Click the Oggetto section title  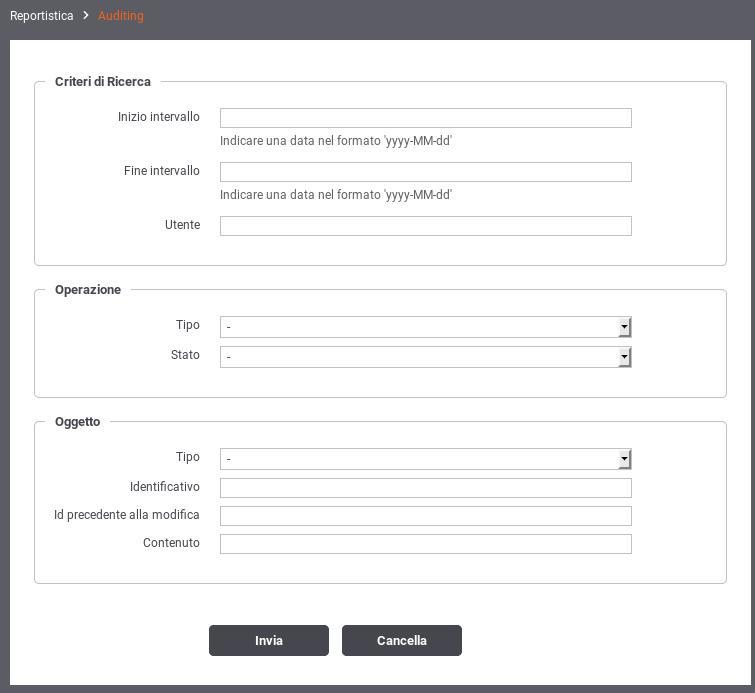coord(78,422)
